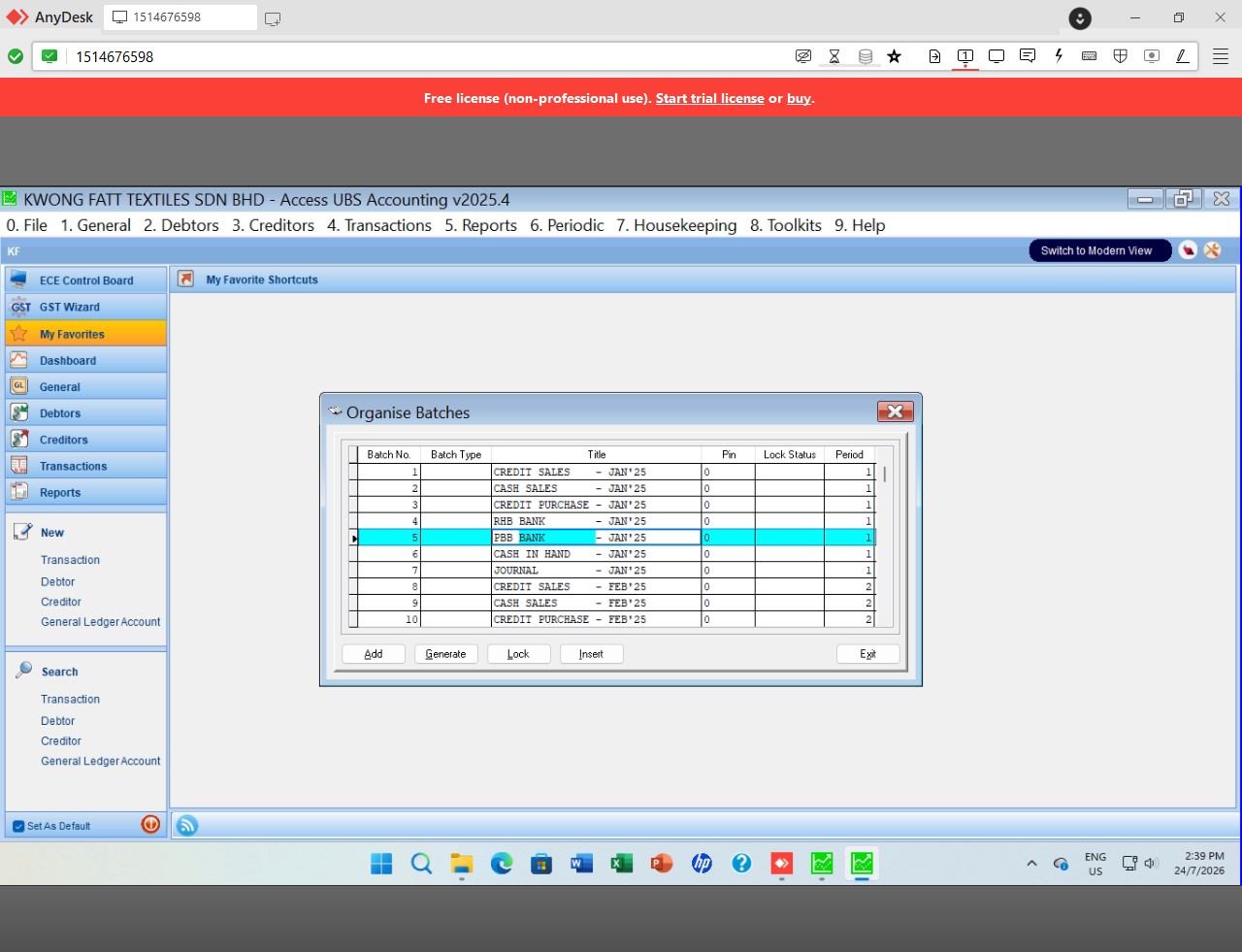Click the blue RSS feed icon
This screenshot has height=952, width=1242.
187,826
